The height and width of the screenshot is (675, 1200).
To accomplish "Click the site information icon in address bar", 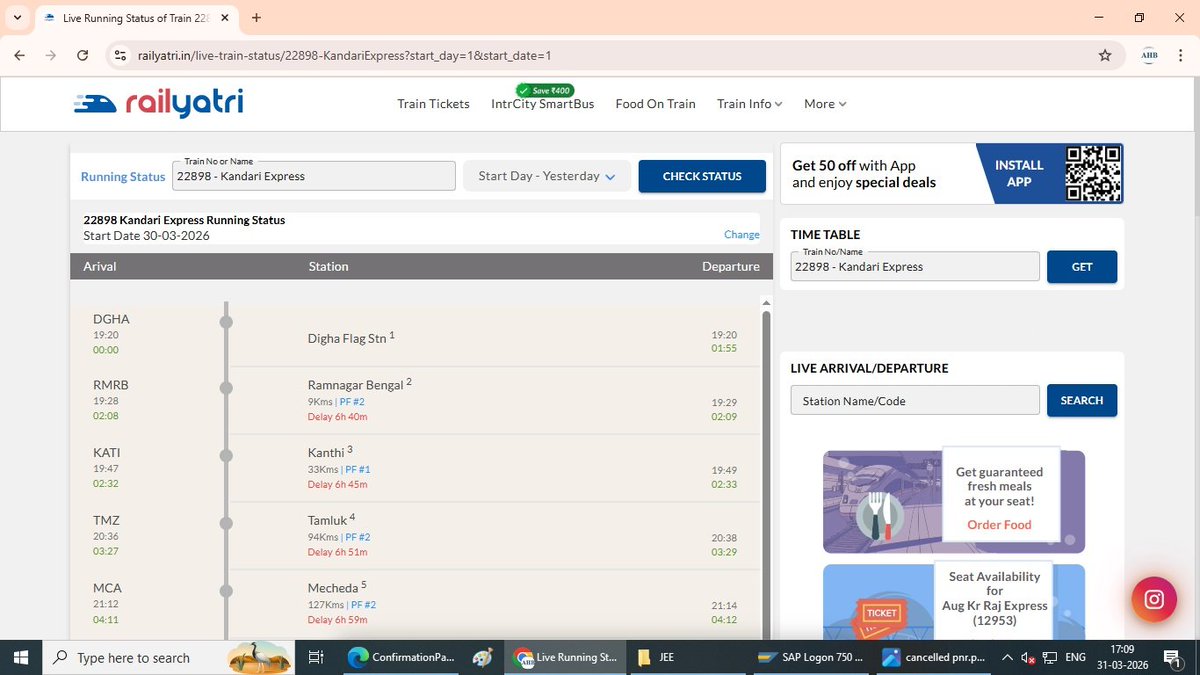I will [120, 56].
